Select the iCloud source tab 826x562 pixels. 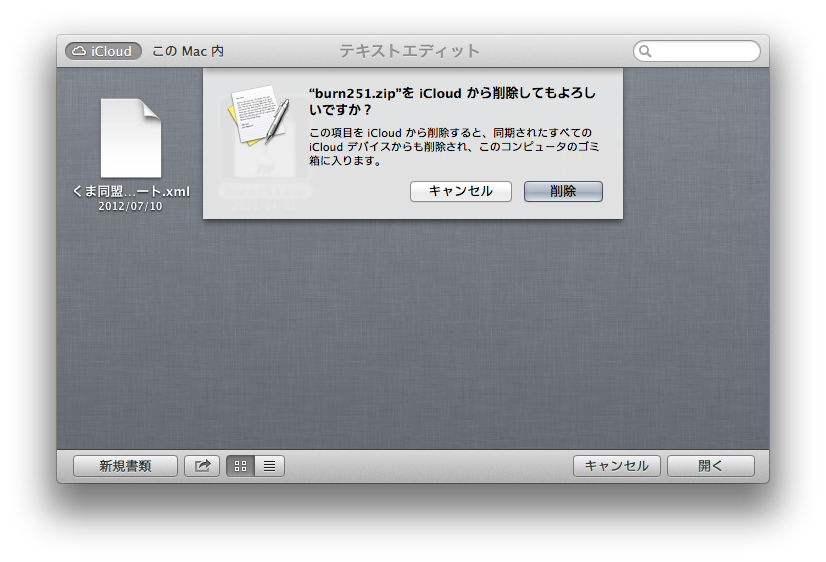pos(103,51)
